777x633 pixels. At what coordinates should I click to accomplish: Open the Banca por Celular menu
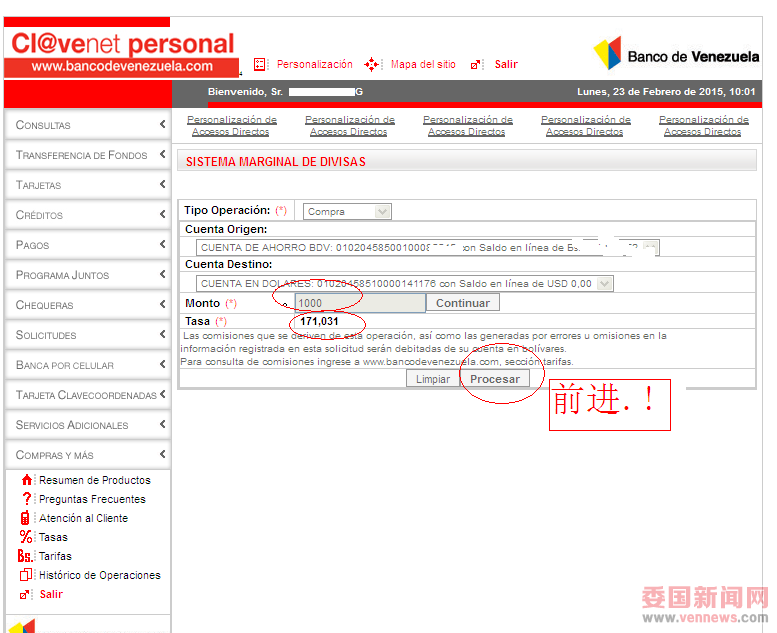point(88,365)
